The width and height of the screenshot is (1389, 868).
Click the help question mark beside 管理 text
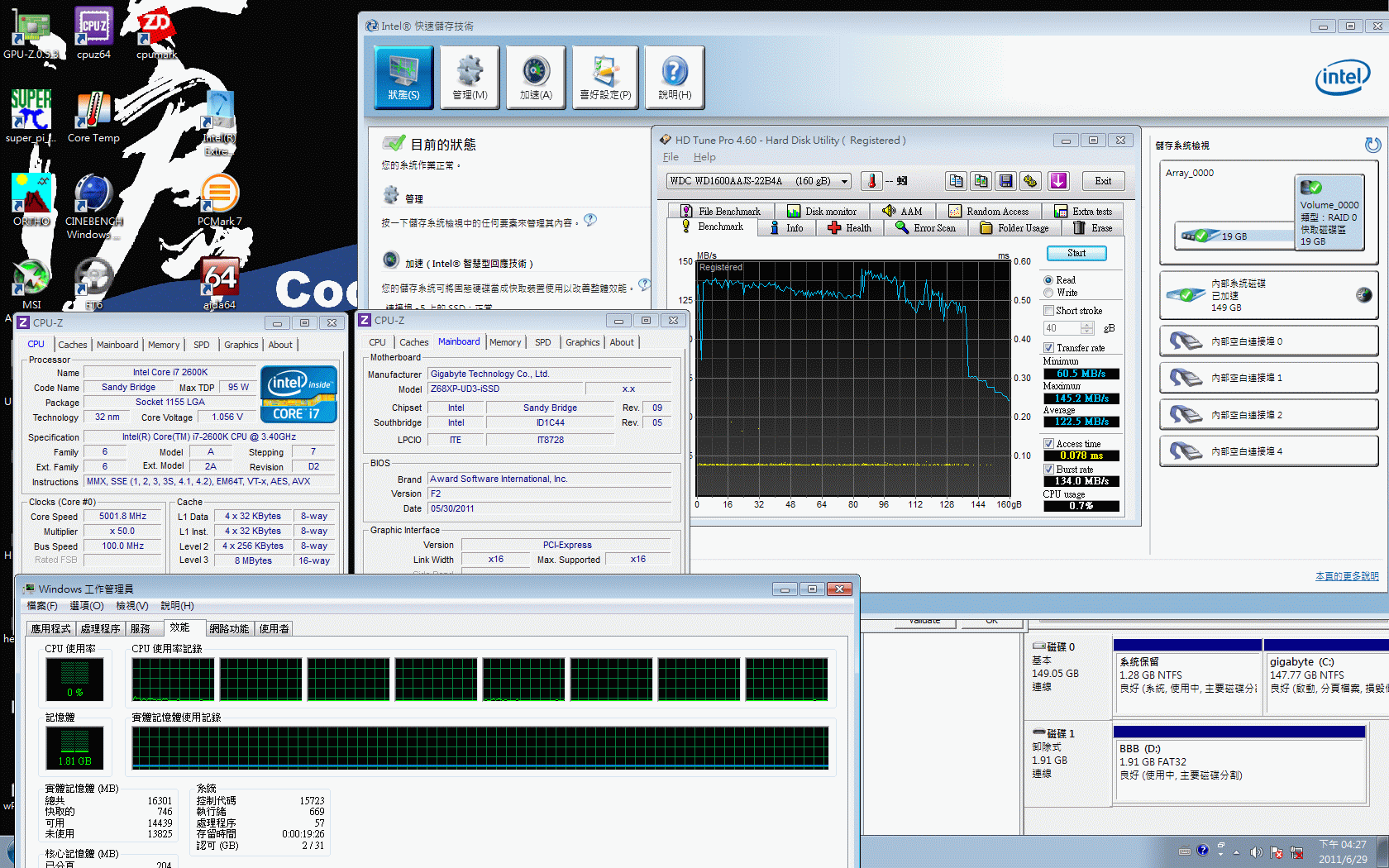pos(589,220)
